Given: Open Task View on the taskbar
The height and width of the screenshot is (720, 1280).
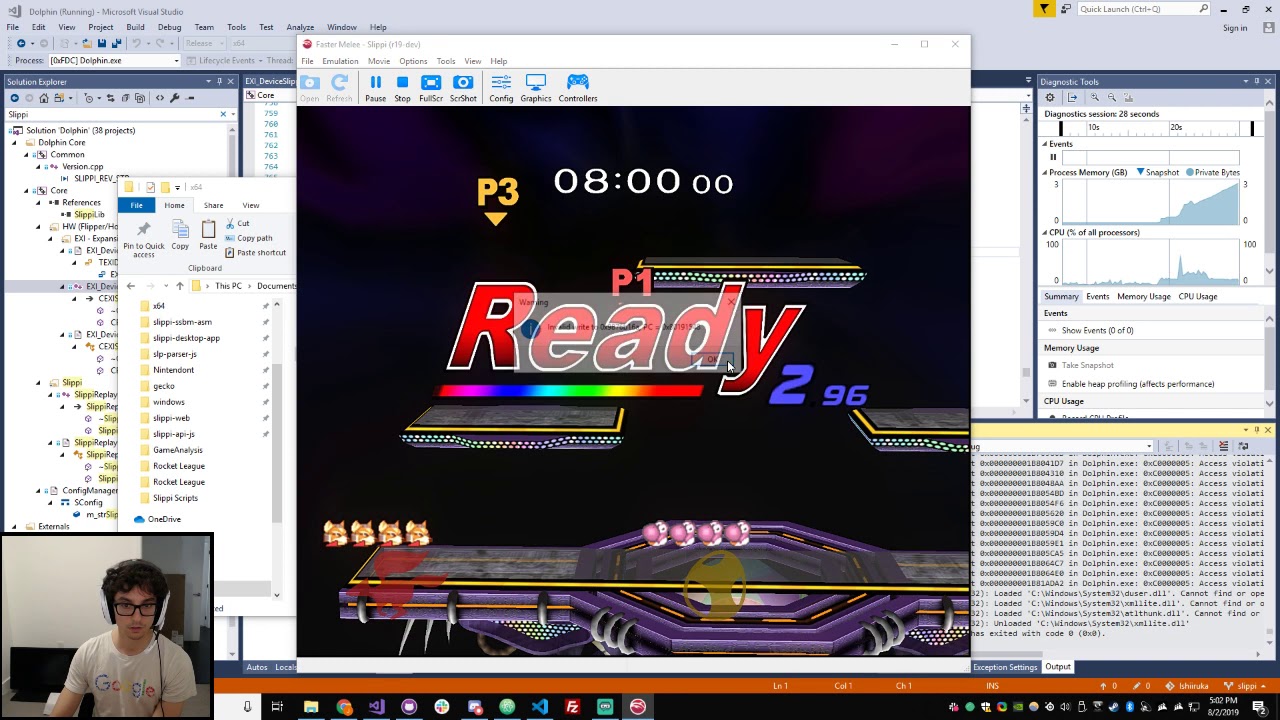Looking at the screenshot, I should (277, 707).
